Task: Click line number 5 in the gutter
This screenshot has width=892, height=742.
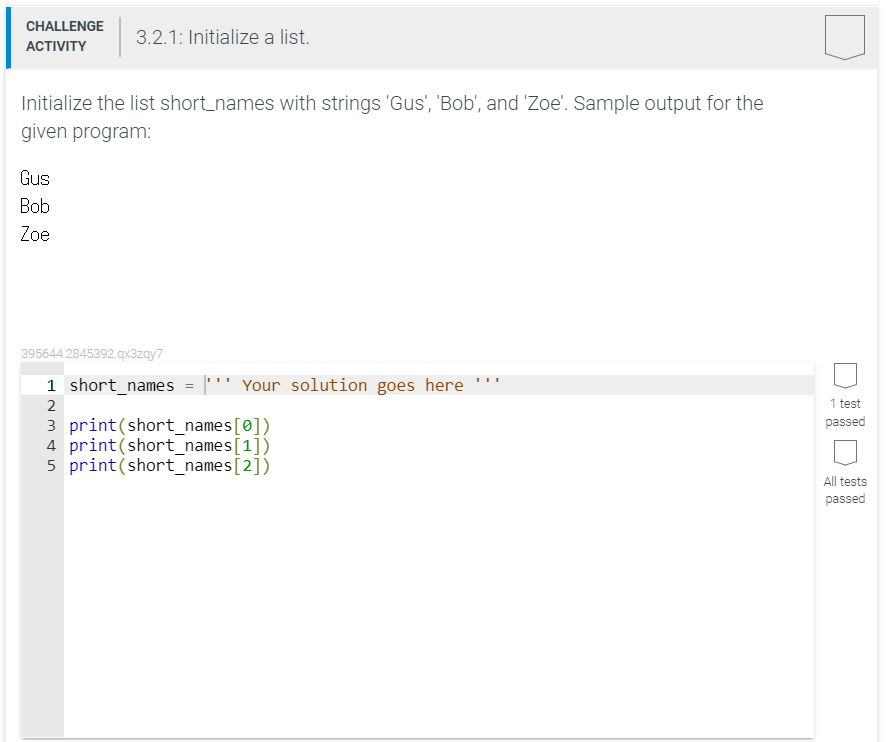Action: point(51,465)
